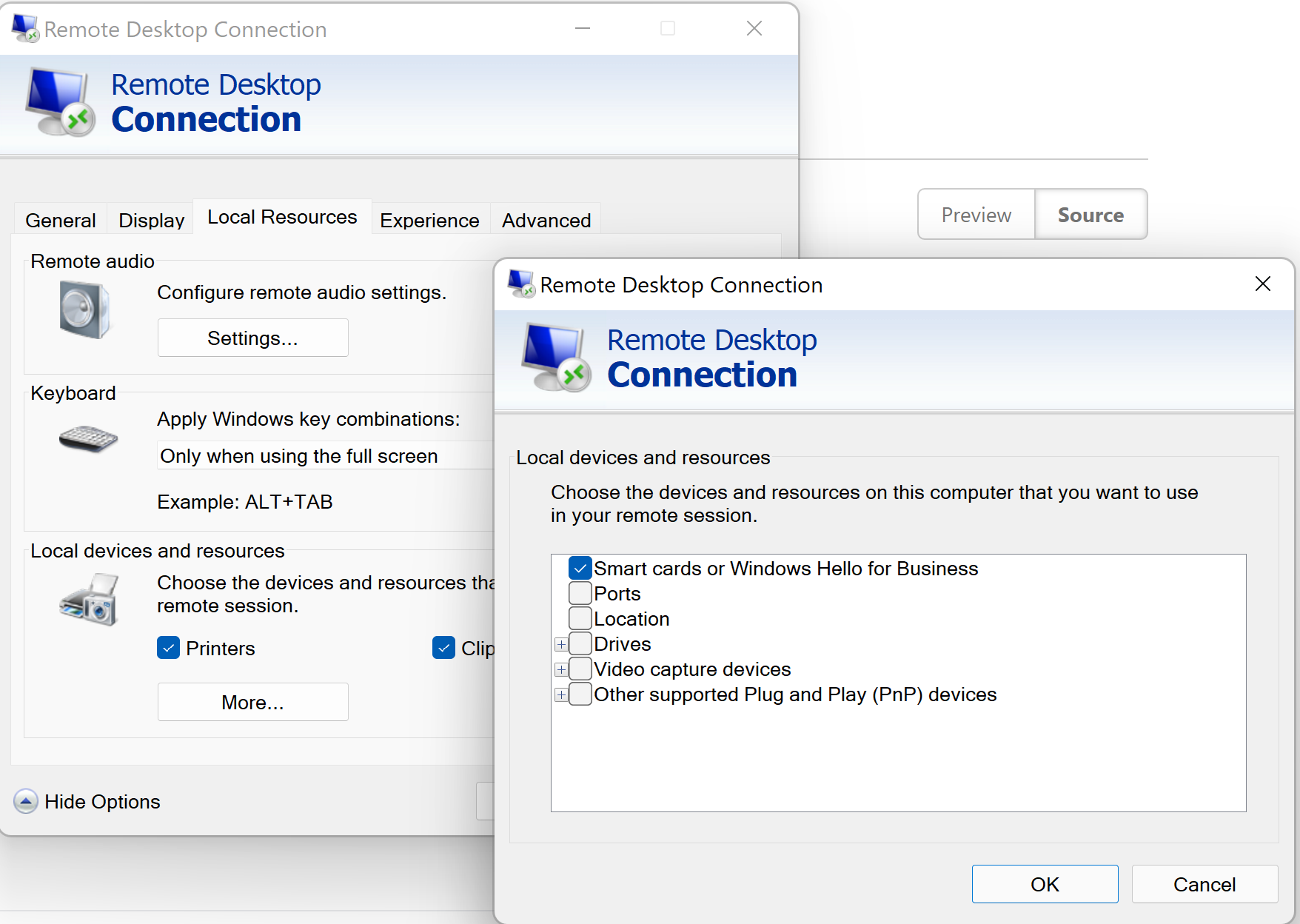Image resolution: width=1300 pixels, height=924 pixels.
Task: Expand the Drives tree node
Action: 561,644
